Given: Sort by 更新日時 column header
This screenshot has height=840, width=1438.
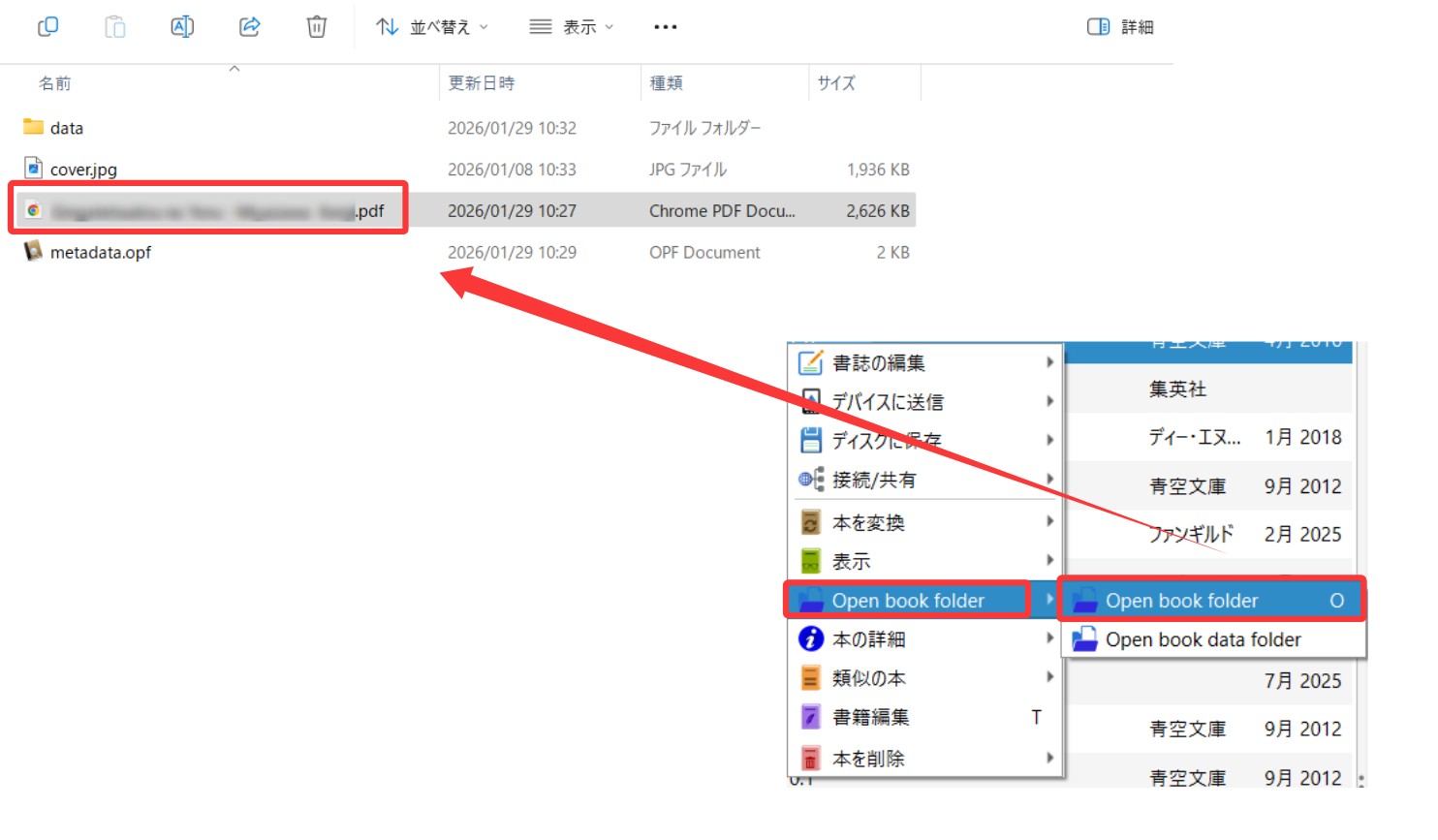Looking at the screenshot, I should [x=482, y=83].
